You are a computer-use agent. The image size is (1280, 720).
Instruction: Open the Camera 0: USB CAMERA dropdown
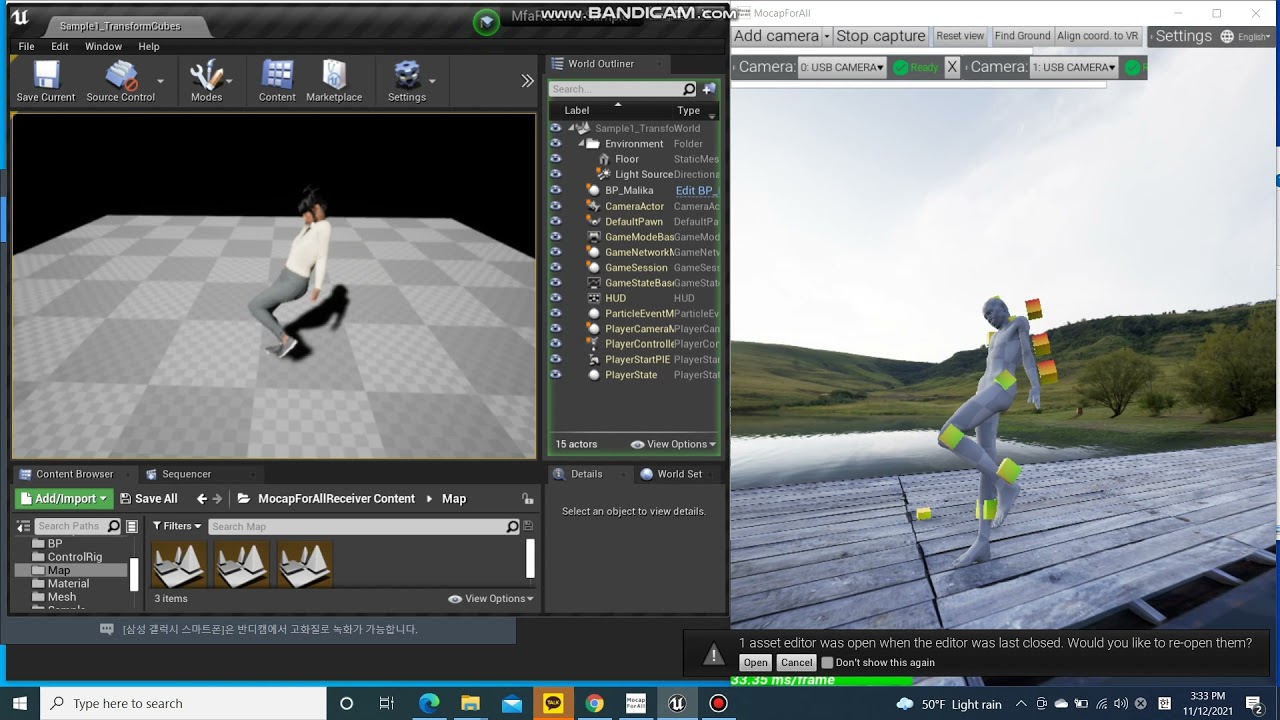(x=842, y=67)
